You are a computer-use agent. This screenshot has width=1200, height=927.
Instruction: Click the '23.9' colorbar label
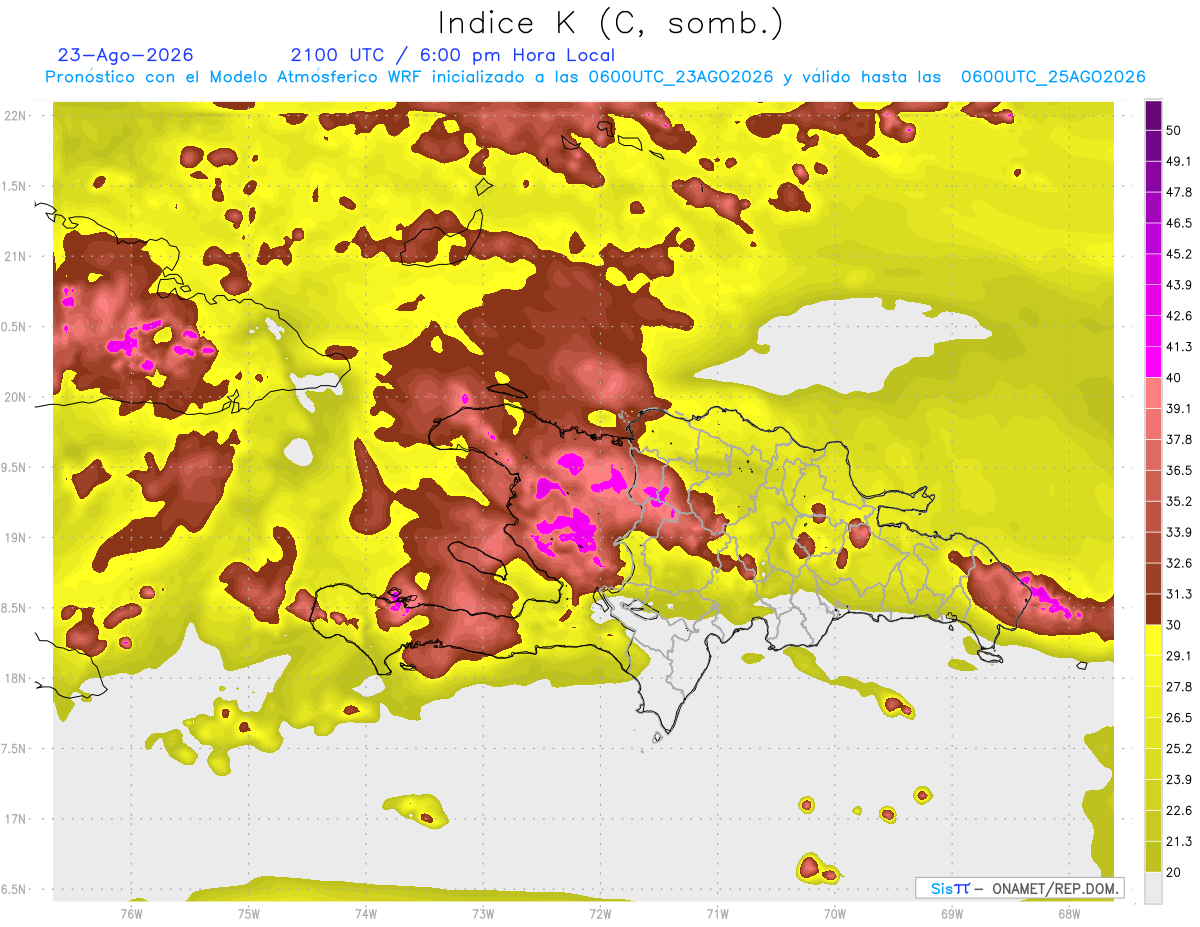pyautogui.click(x=1179, y=780)
